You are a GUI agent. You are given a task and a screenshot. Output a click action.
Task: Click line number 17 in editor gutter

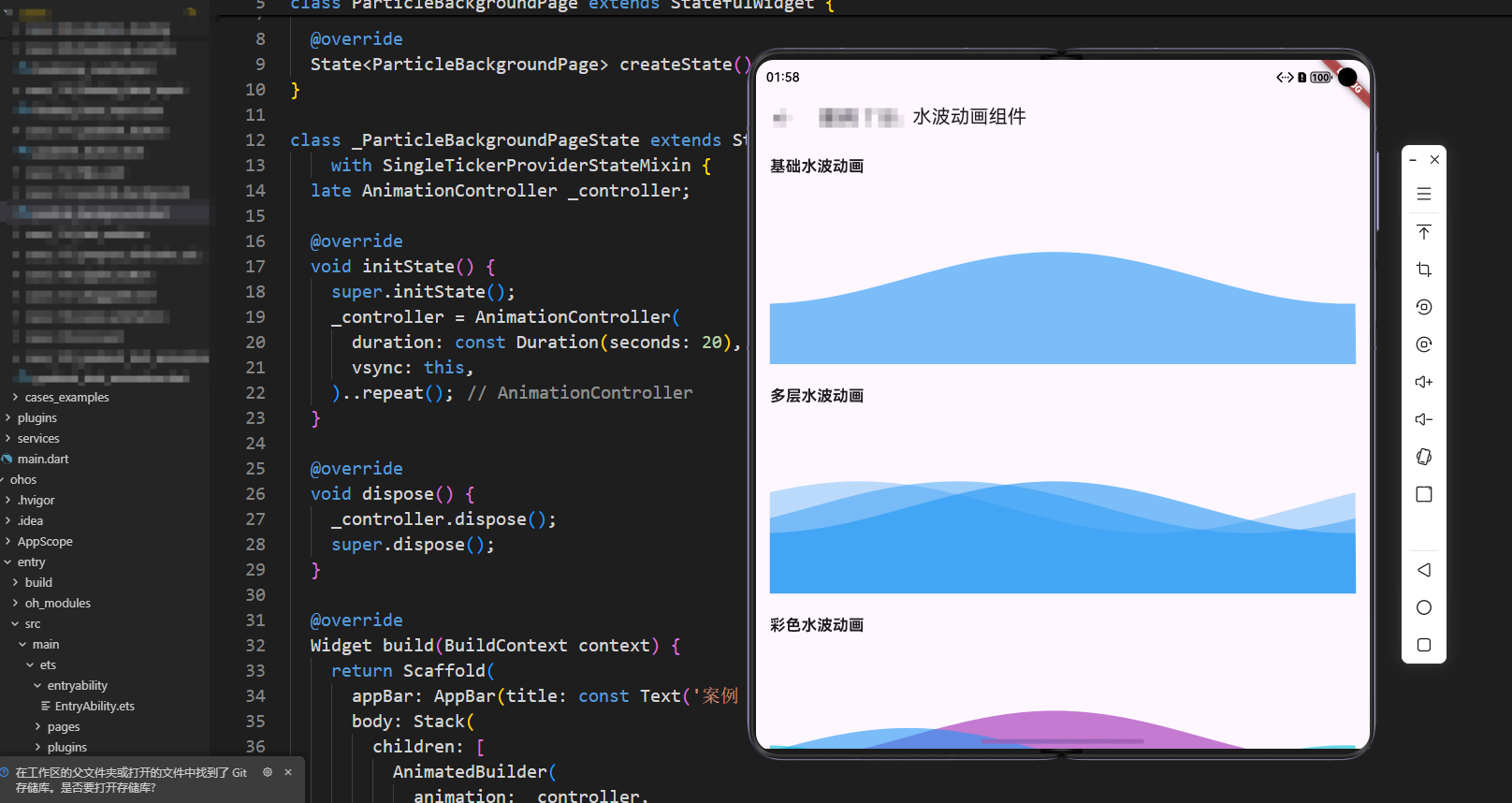pyautogui.click(x=255, y=266)
